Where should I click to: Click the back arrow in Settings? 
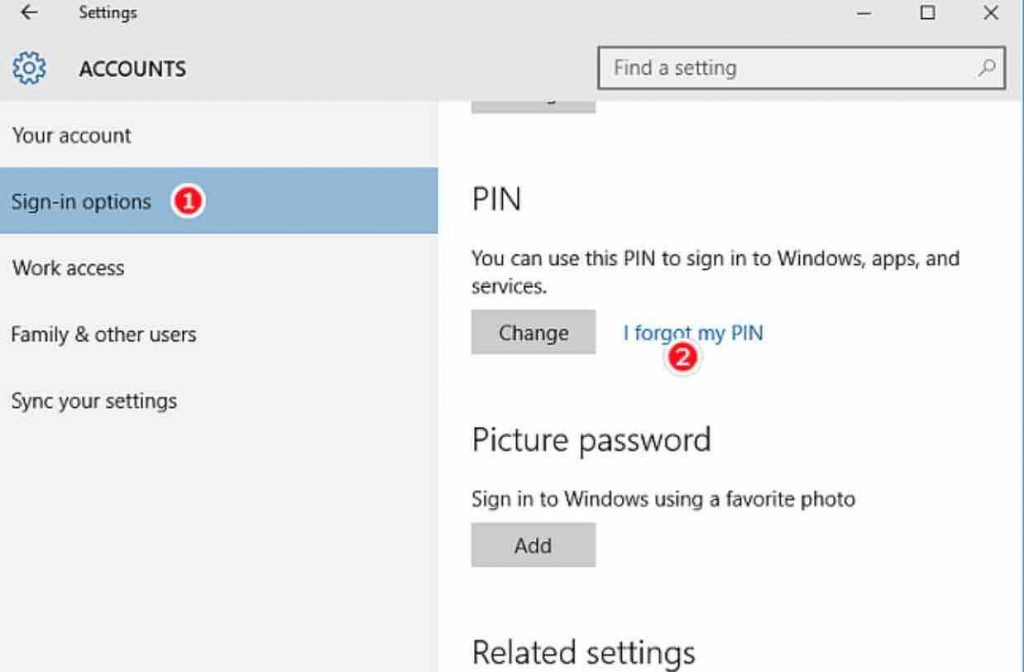[26, 13]
